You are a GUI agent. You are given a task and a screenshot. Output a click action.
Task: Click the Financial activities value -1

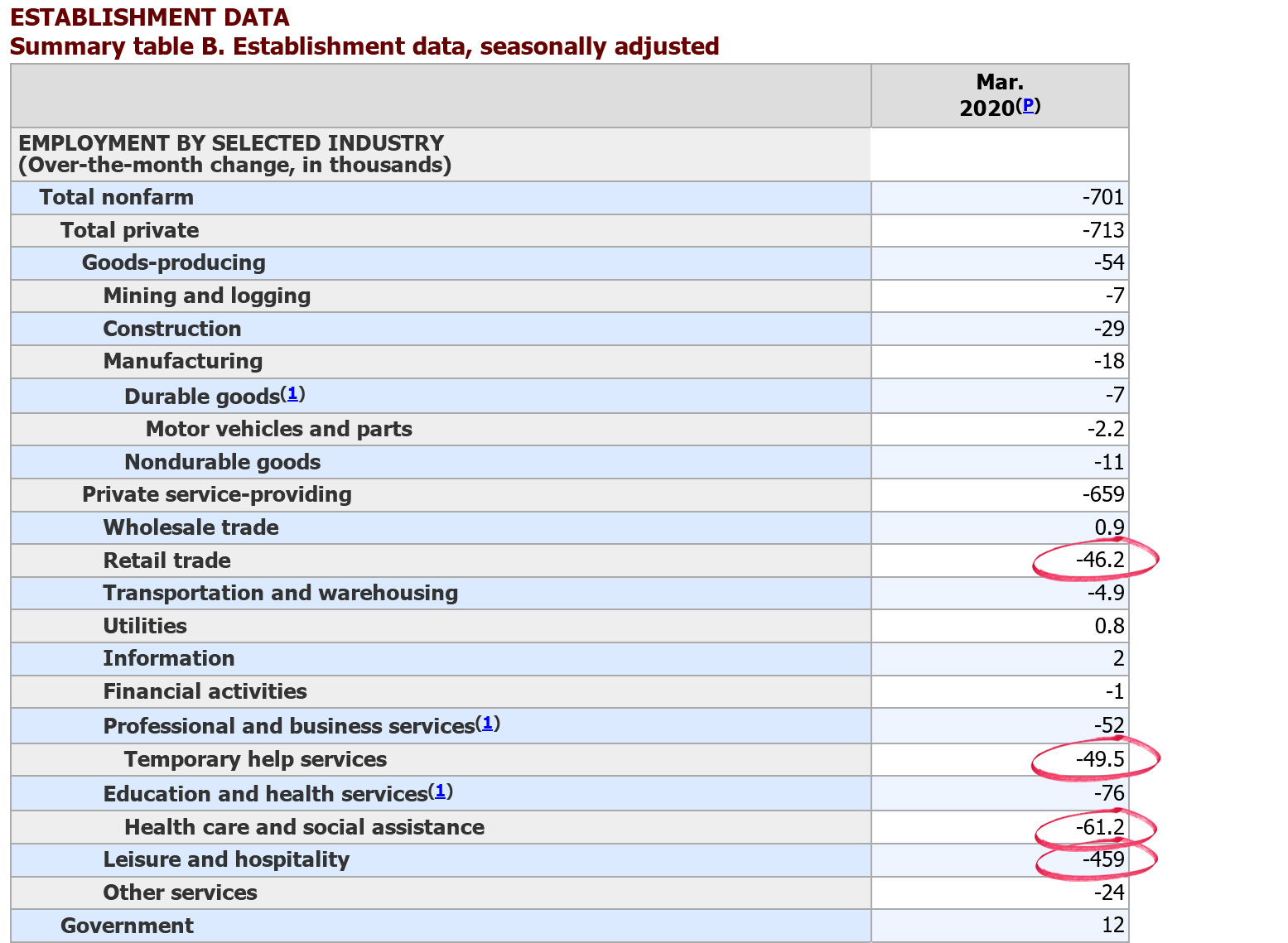pyautogui.click(x=1115, y=691)
